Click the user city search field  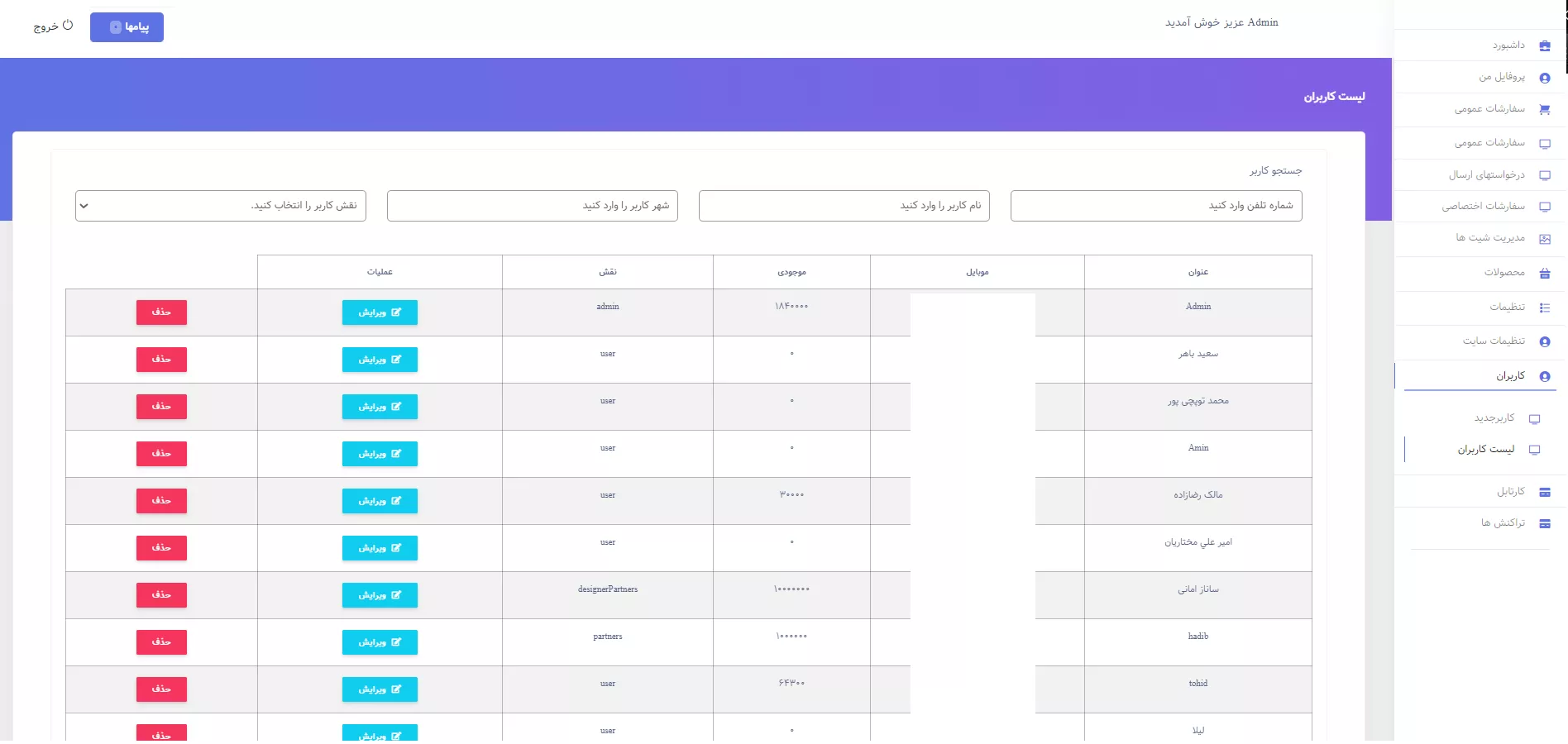[x=532, y=206]
